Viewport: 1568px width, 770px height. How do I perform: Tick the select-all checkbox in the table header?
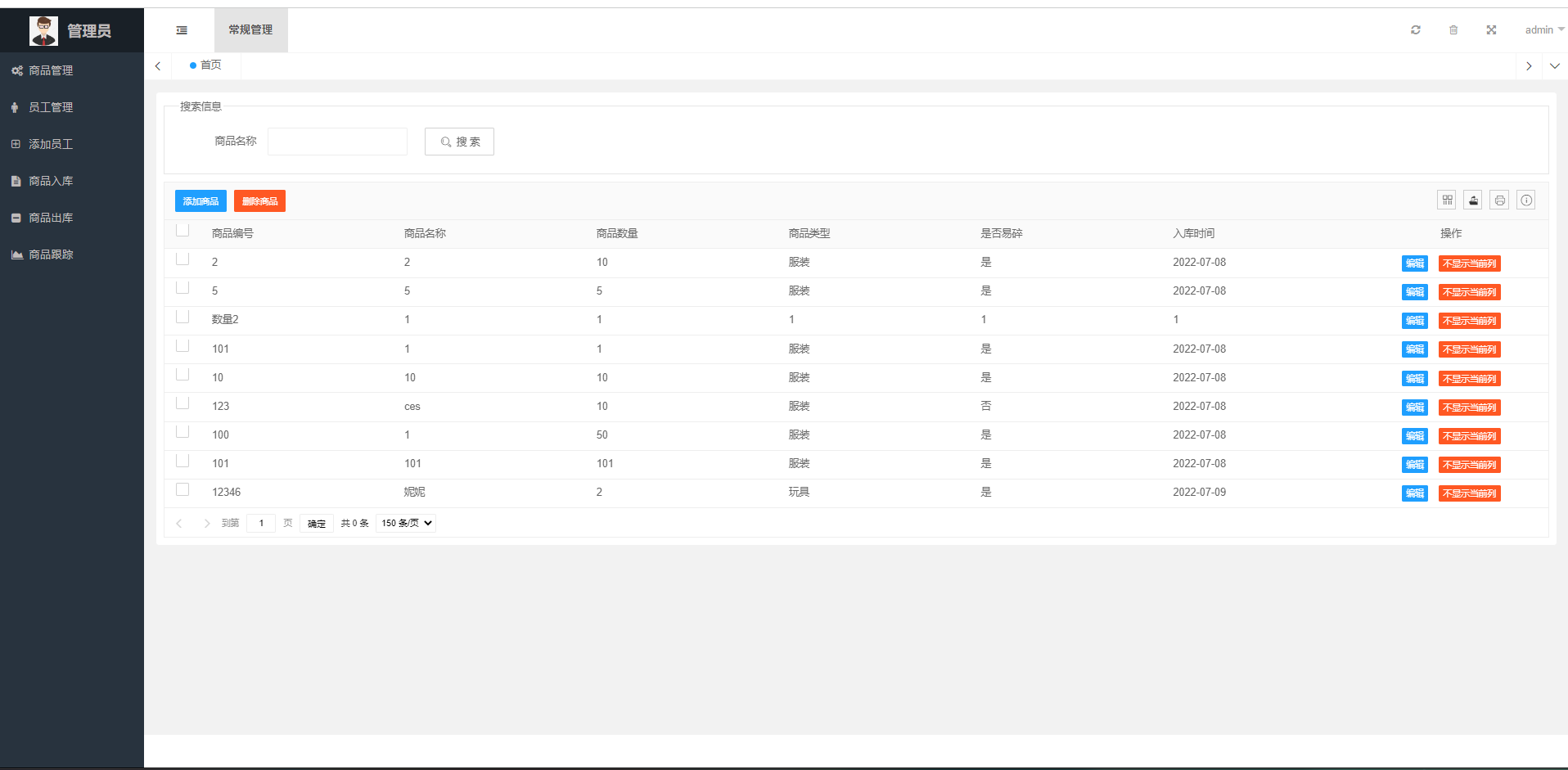point(182,231)
